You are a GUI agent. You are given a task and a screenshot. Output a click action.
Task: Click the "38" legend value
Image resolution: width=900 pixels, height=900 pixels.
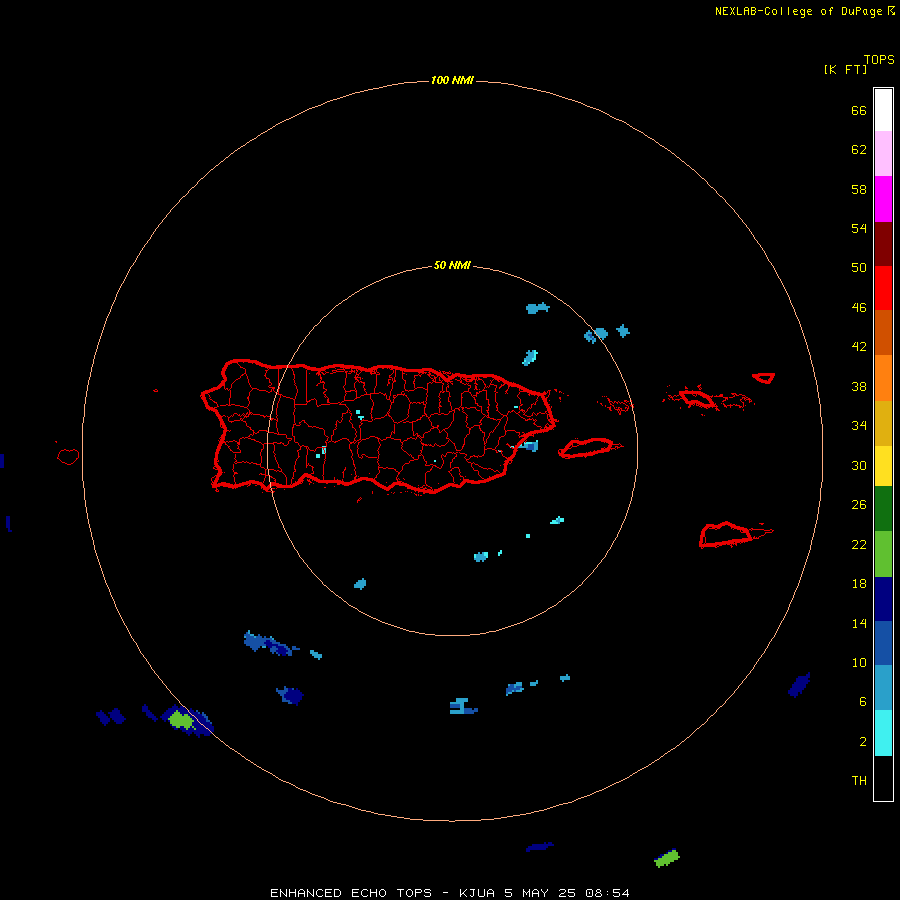pyautogui.click(x=859, y=386)
